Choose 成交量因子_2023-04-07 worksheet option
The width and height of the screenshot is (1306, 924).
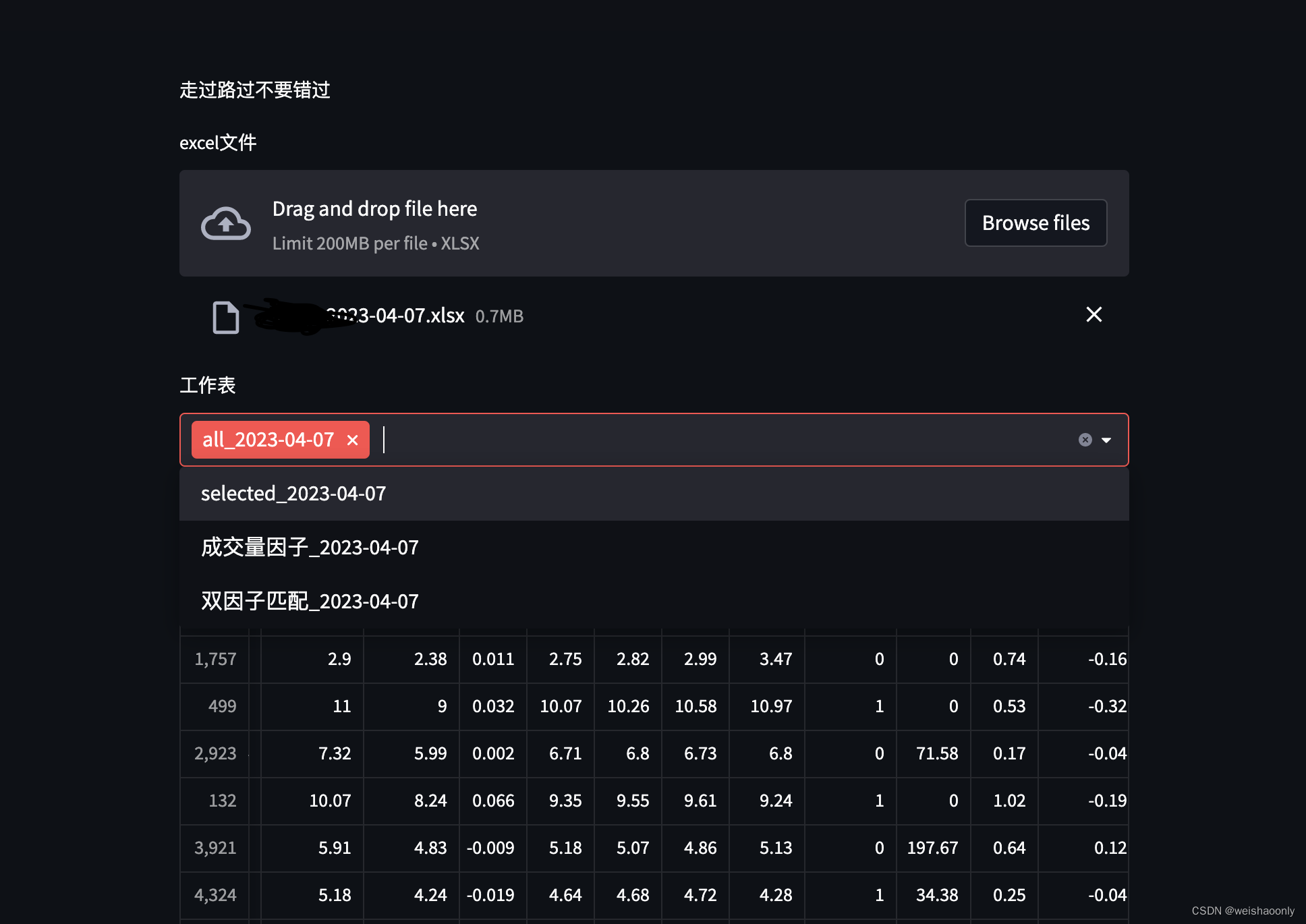tap(654, 548)
